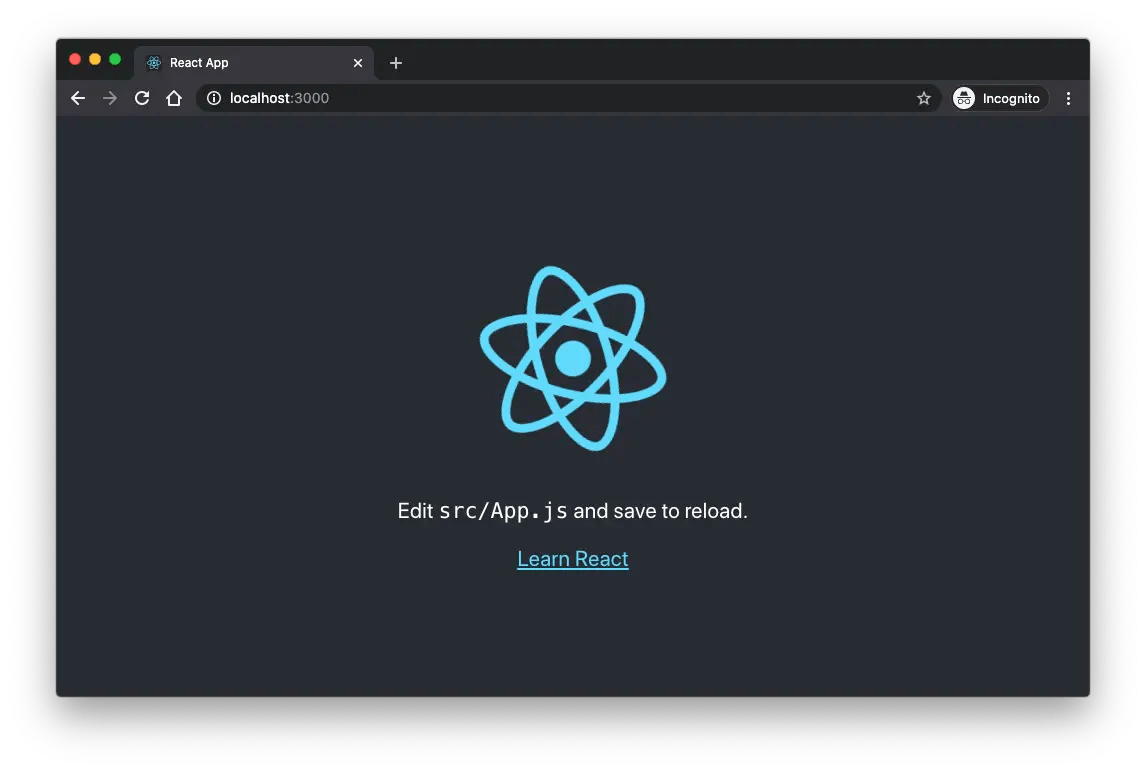Click the grayed-out forward navigation arrow

click(x=109, y=98)
